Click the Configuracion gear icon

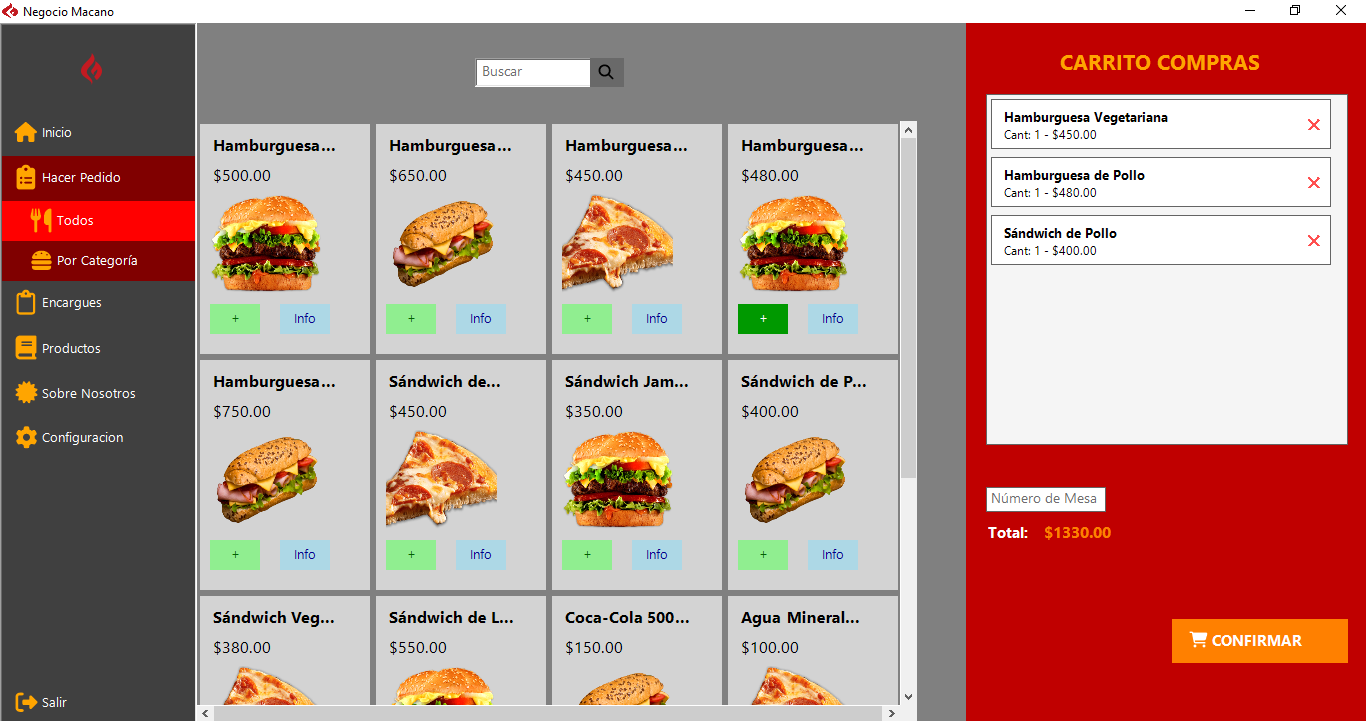coord(26,438)
